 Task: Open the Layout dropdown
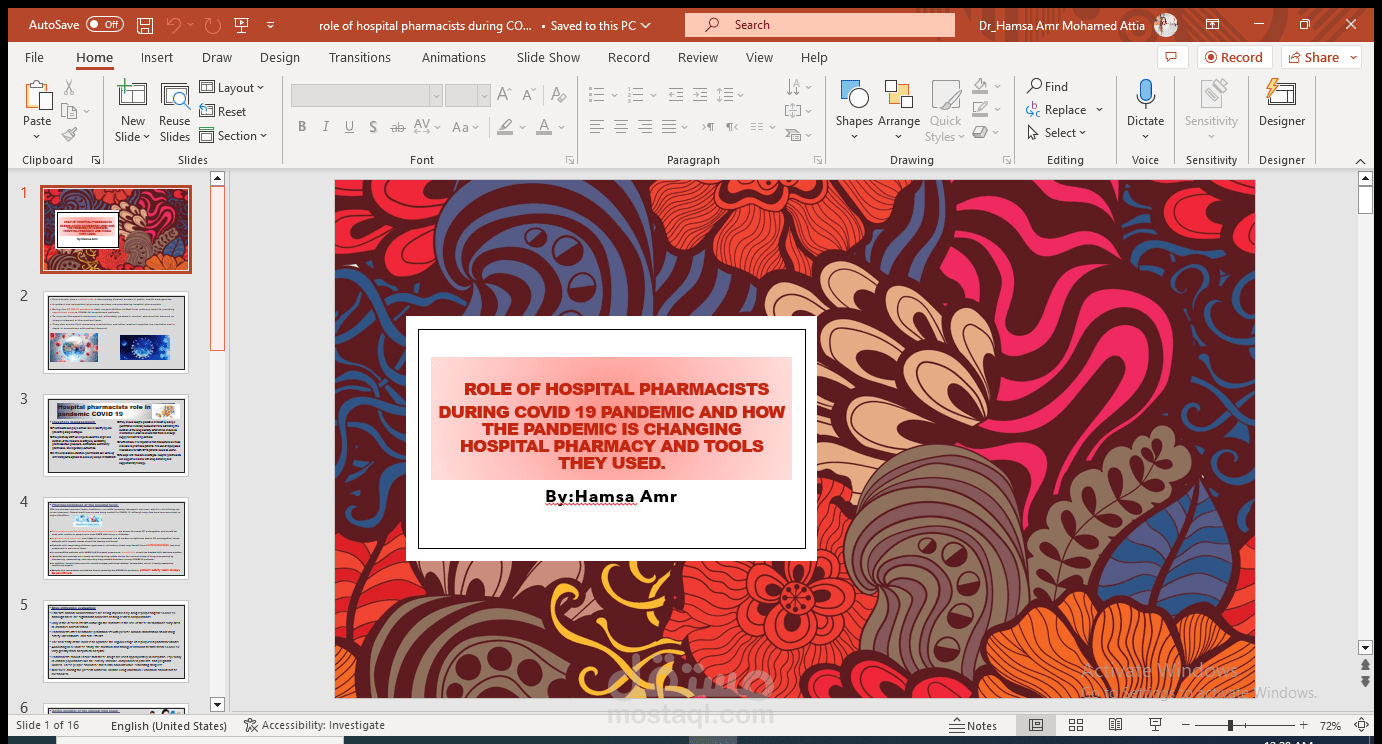[x=232, y=88]
